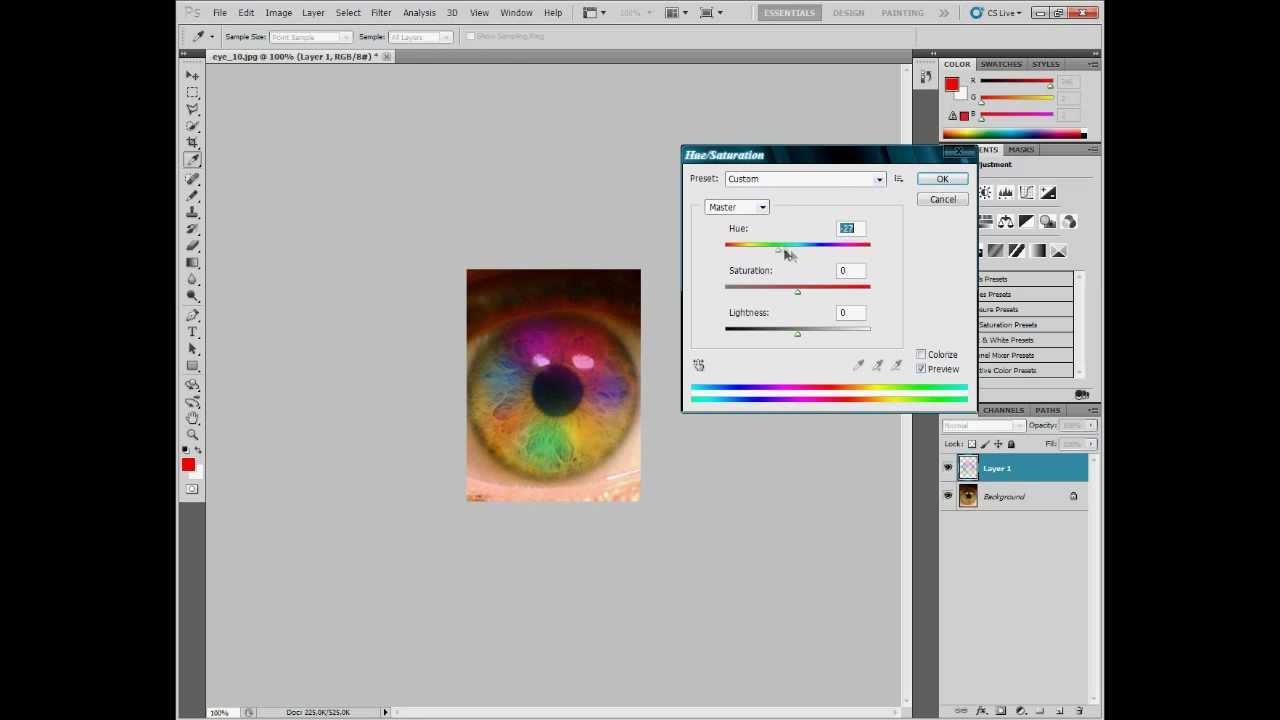
Task: Select the Rectangle shape tool
Action: click(x=192, y=366)
